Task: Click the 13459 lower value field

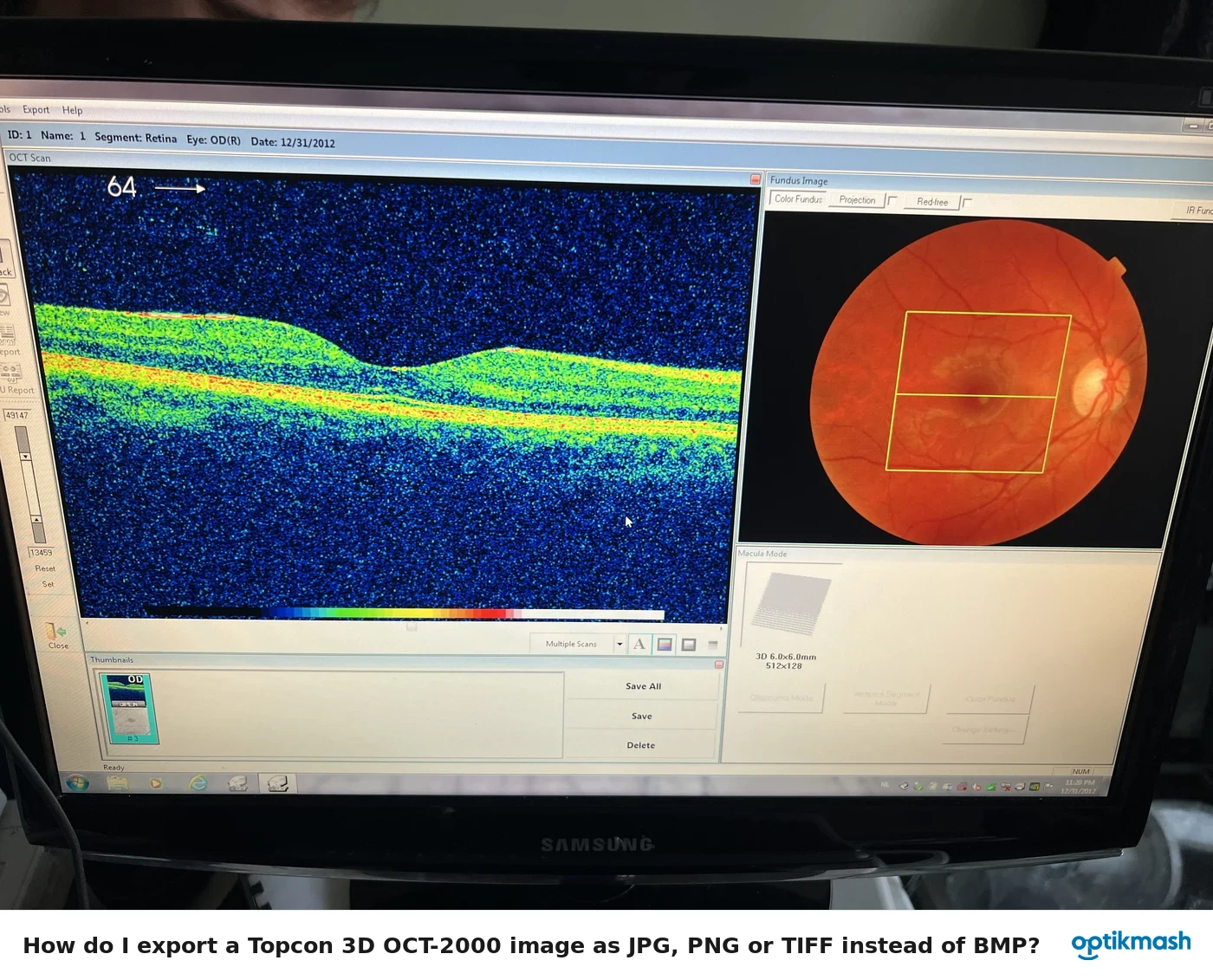Action: 41,552
